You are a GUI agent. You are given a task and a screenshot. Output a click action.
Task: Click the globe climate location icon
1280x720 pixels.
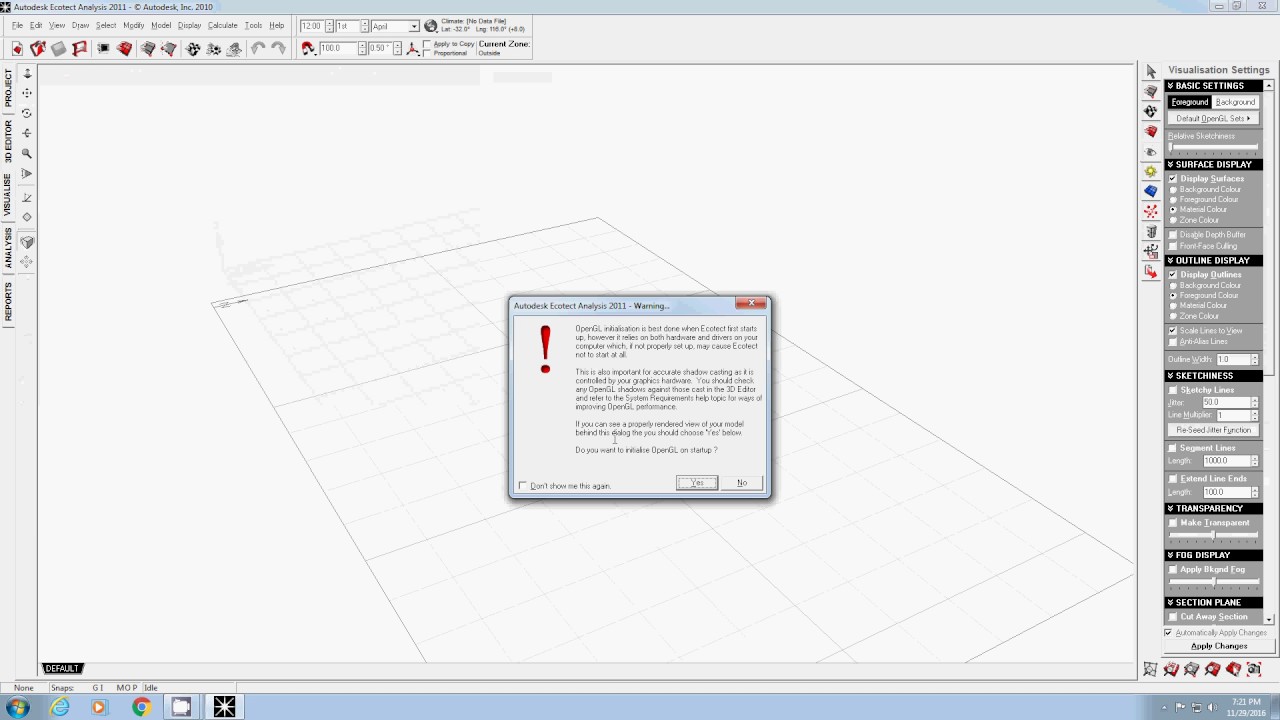[x=431, y=26]
